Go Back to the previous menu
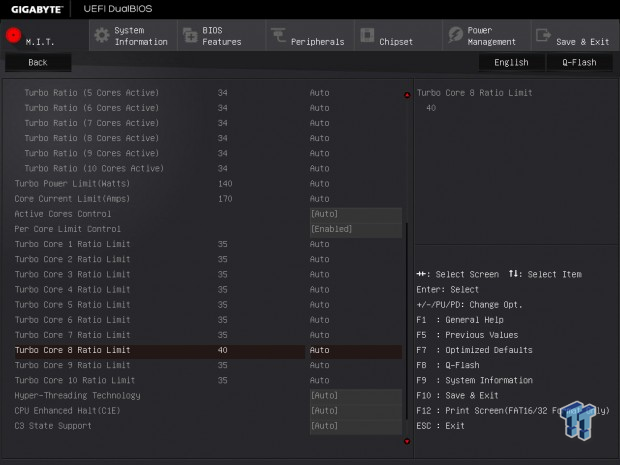The image size is (620, 465). click(38, 62)
